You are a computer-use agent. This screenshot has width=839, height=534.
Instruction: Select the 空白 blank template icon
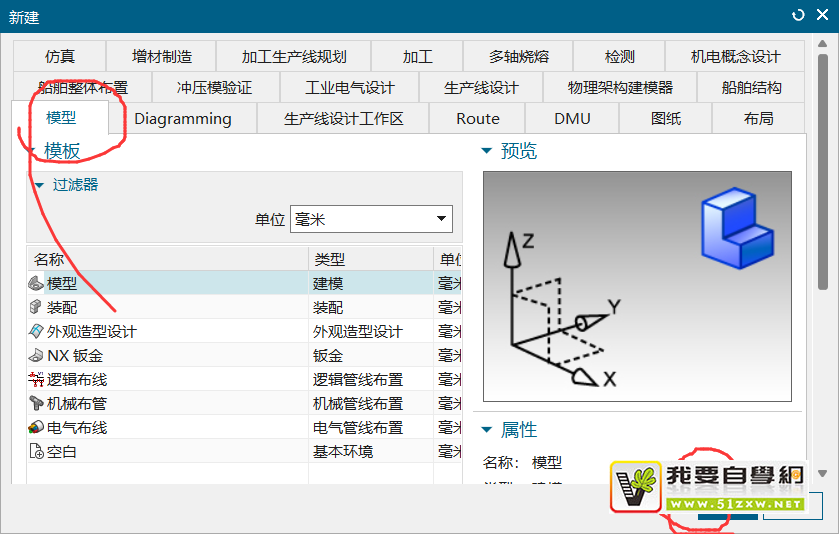click(x=36, y=451)
